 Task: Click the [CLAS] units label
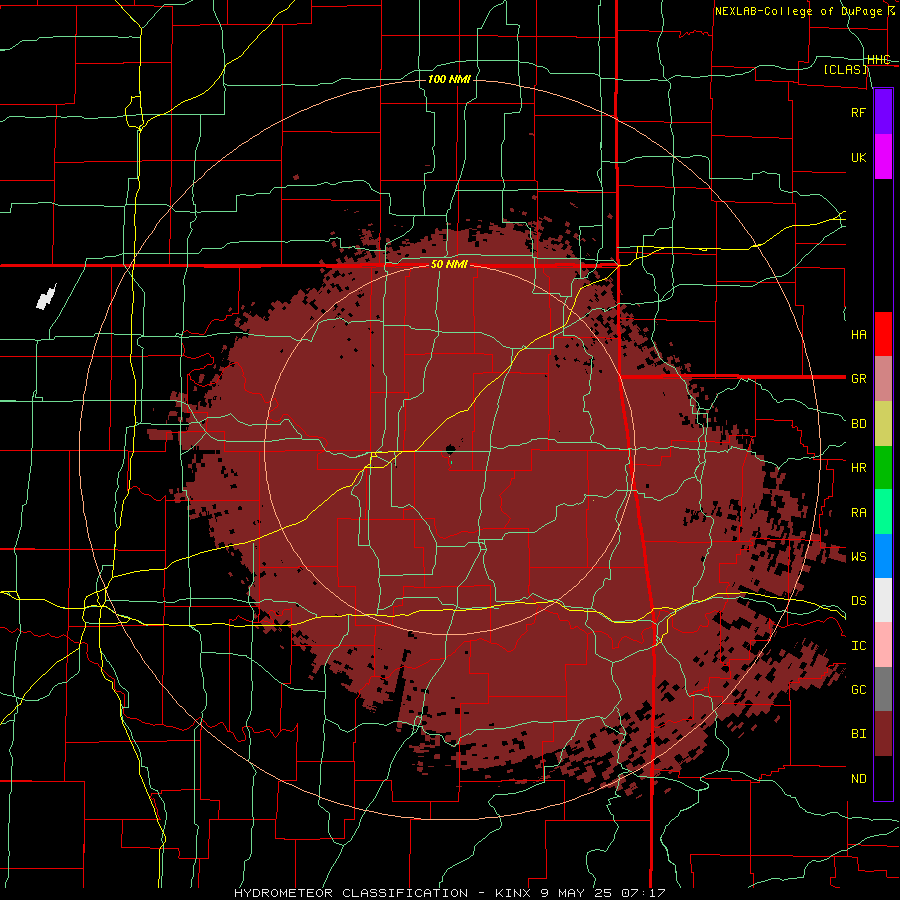[845, 69]
